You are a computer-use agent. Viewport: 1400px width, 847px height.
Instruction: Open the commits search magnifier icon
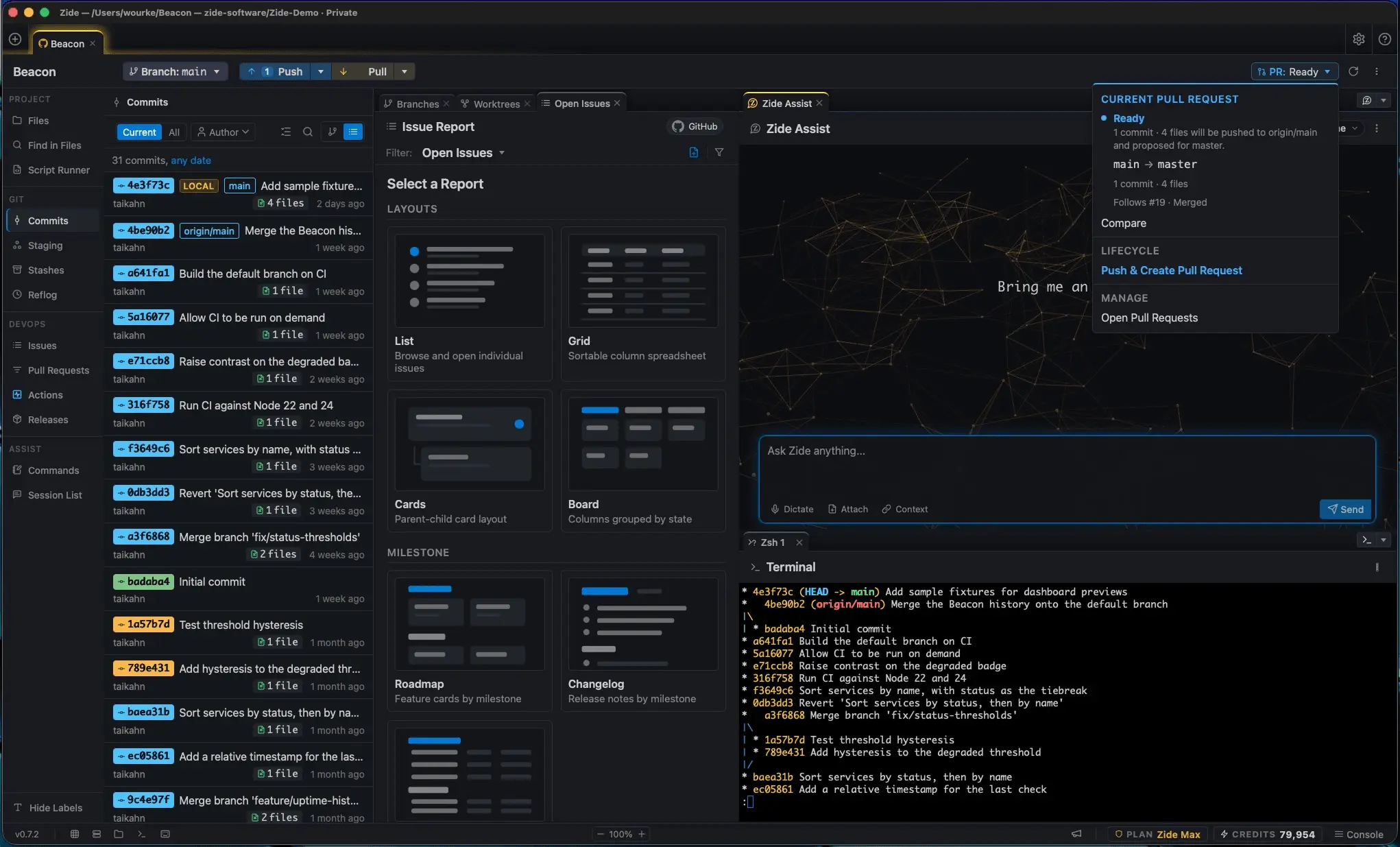click(x=308, y=132)
